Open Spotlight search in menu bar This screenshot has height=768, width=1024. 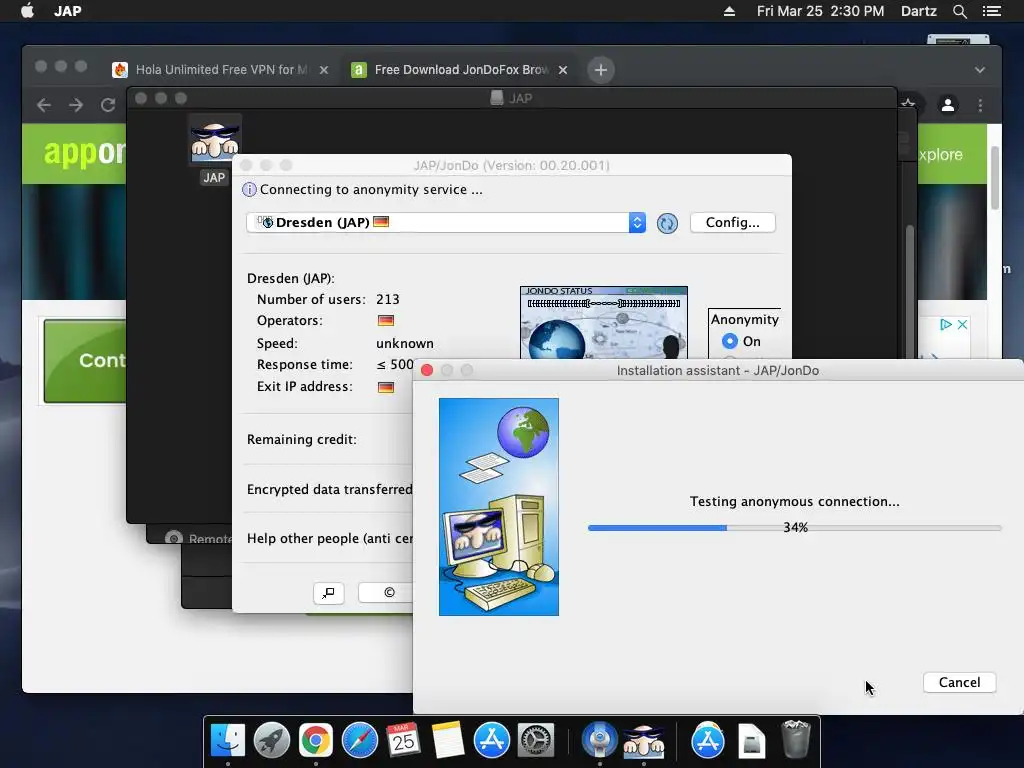point(959,11)
